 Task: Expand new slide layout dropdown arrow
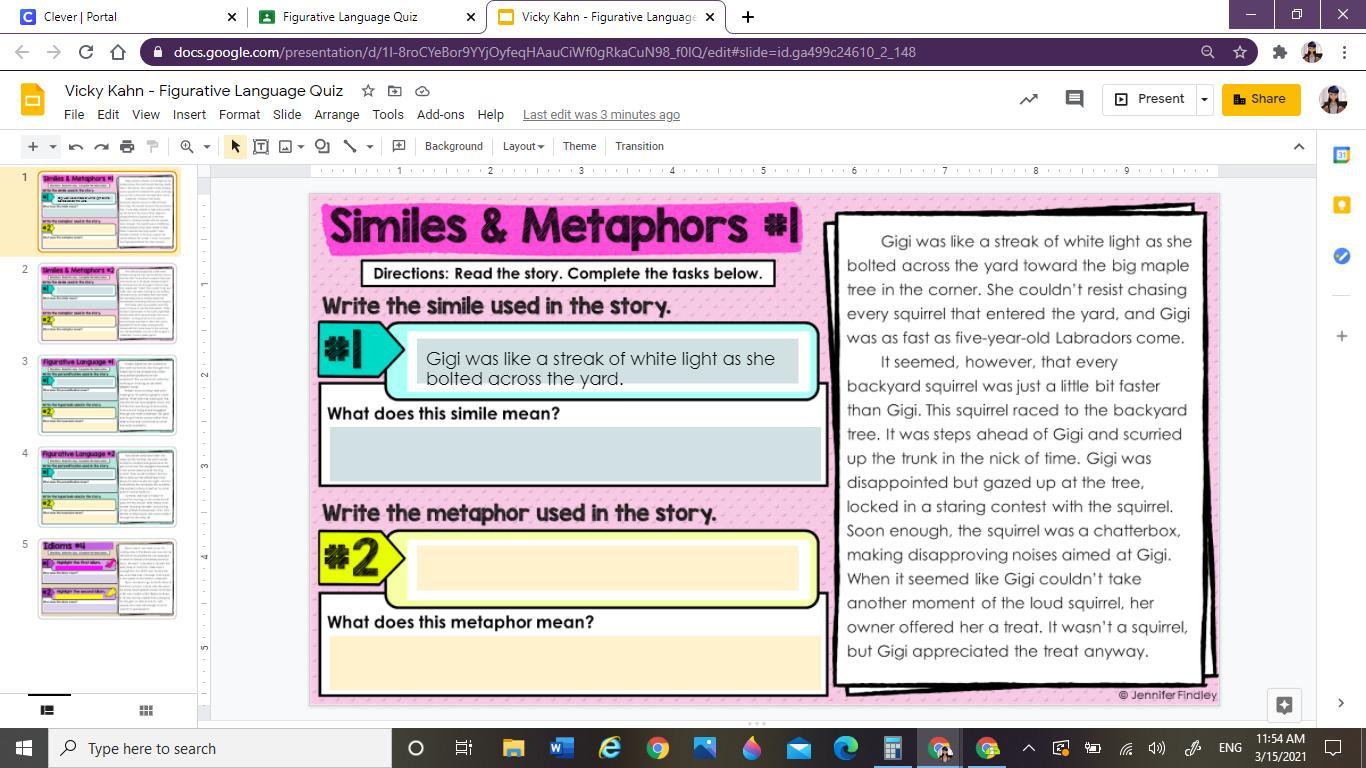(52, 146)
